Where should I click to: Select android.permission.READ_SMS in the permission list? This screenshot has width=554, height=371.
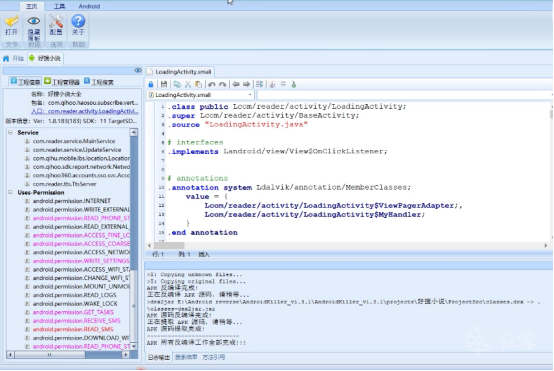[x=73, y=329]
